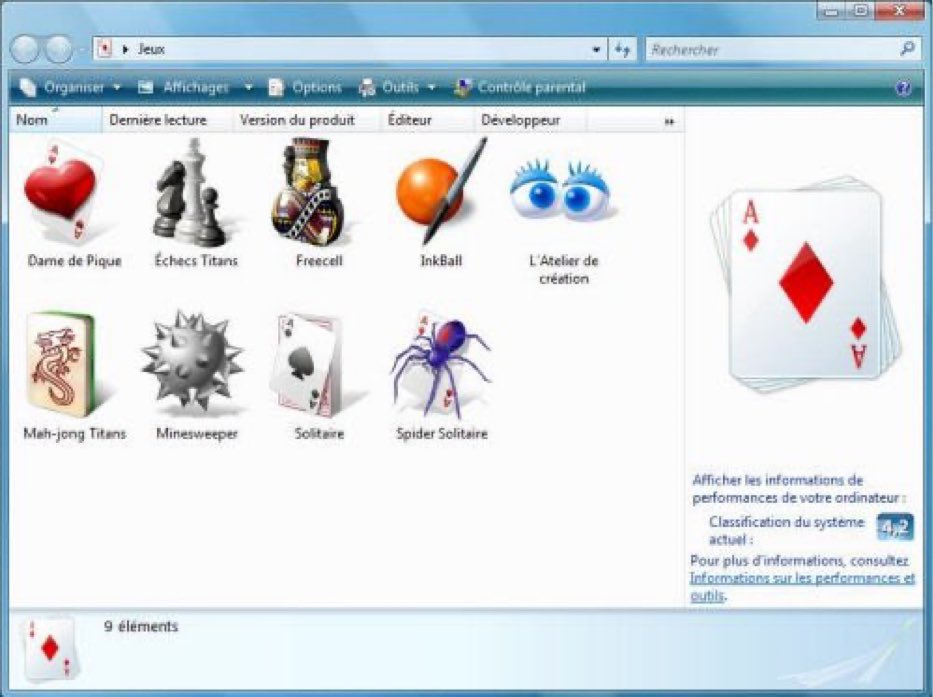Image resolution: width=933 pixels, height=697 pixels.
Task: Launch the Minesweeper mine icon
Action: tap(193, 361)
